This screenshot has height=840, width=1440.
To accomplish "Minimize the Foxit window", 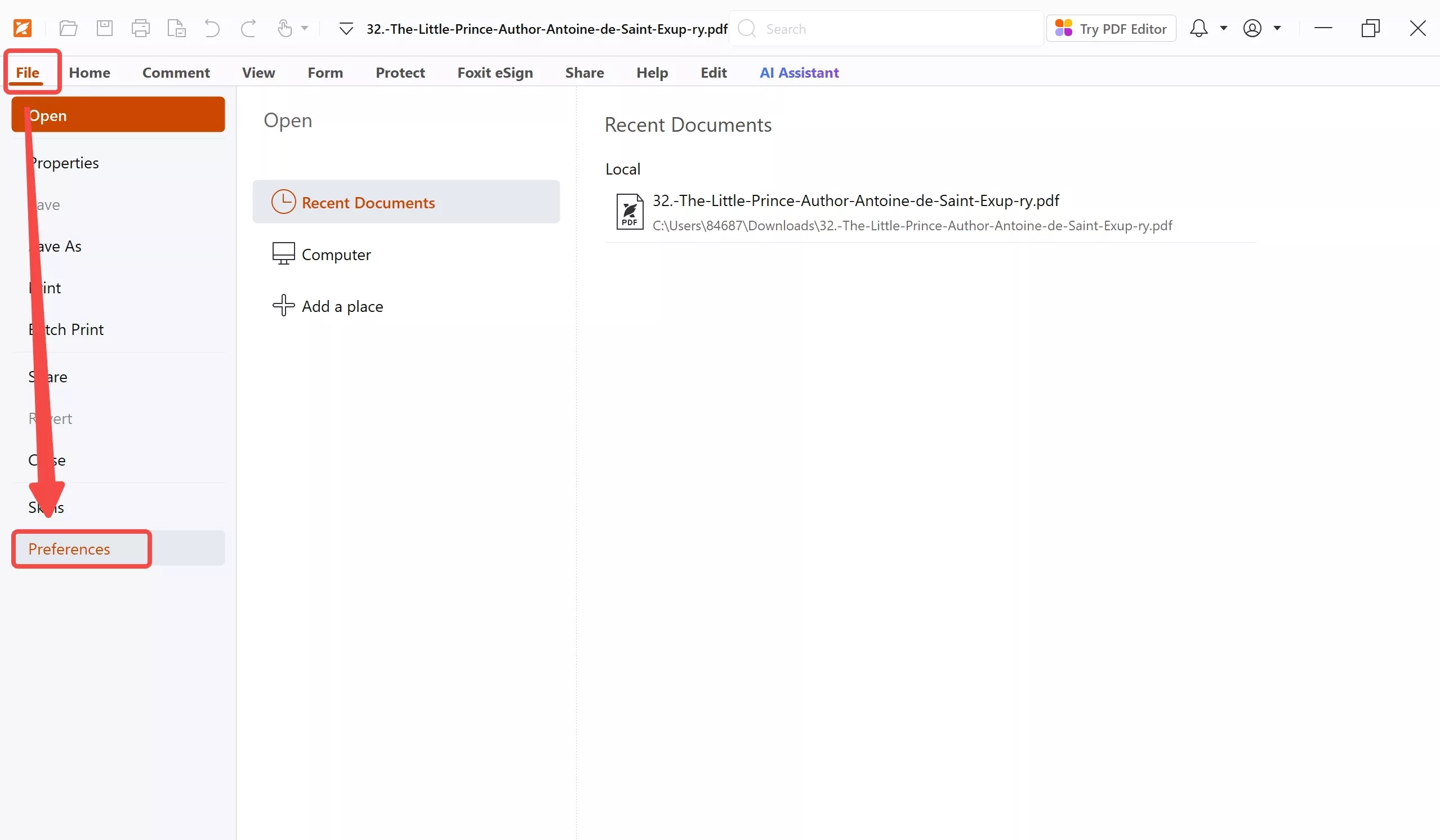I will 1323,28.
